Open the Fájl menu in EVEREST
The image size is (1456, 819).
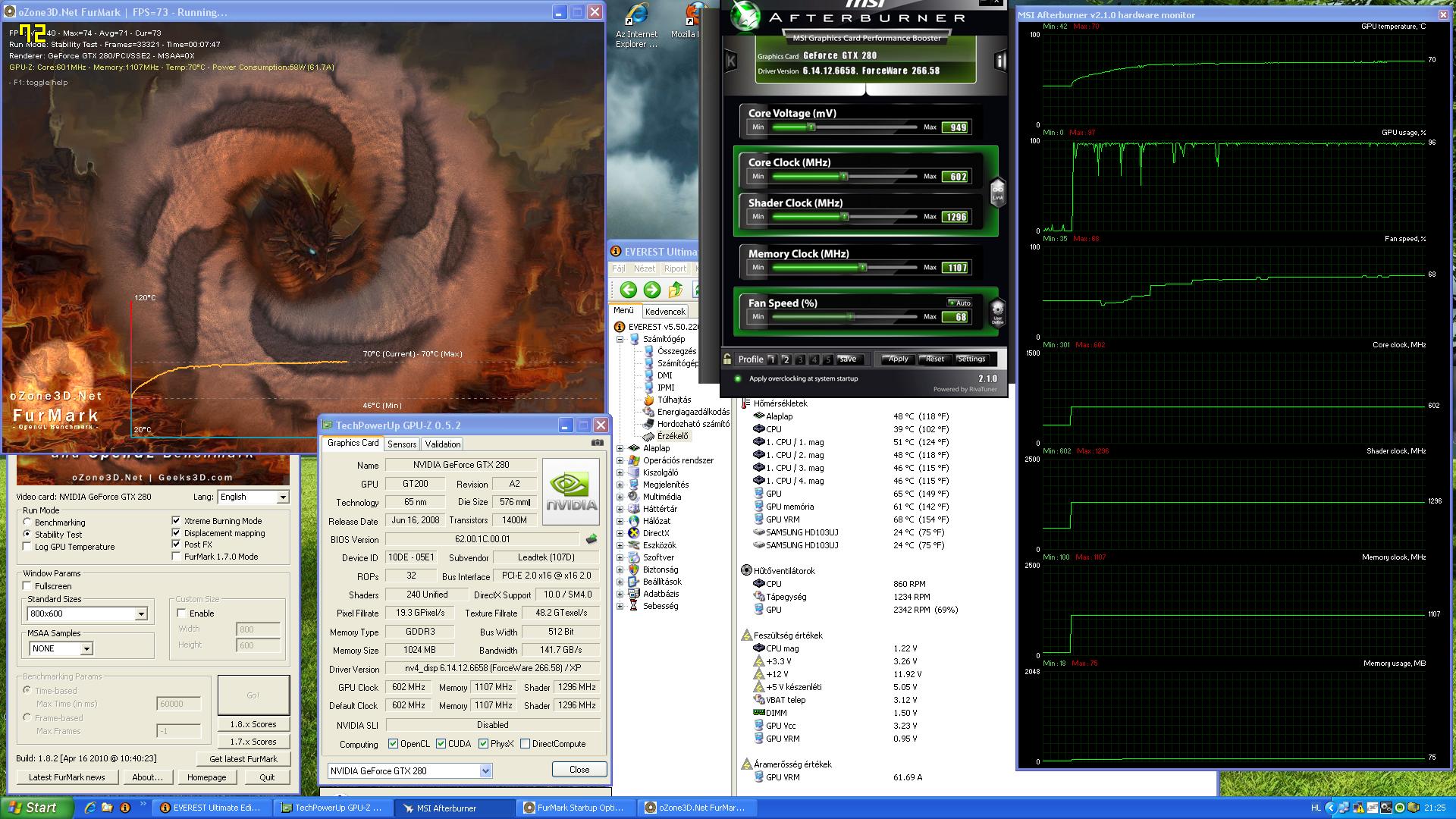(619, 268)
